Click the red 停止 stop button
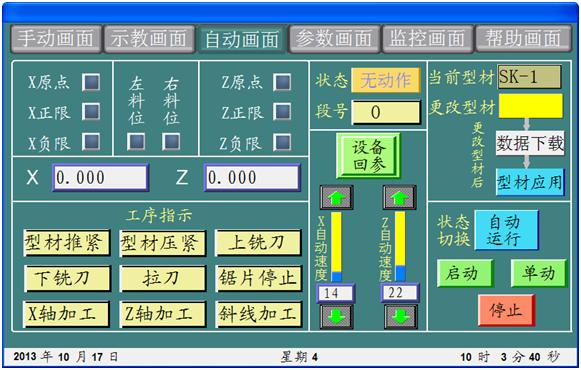 pyautogui.click(x=506, y=310)
